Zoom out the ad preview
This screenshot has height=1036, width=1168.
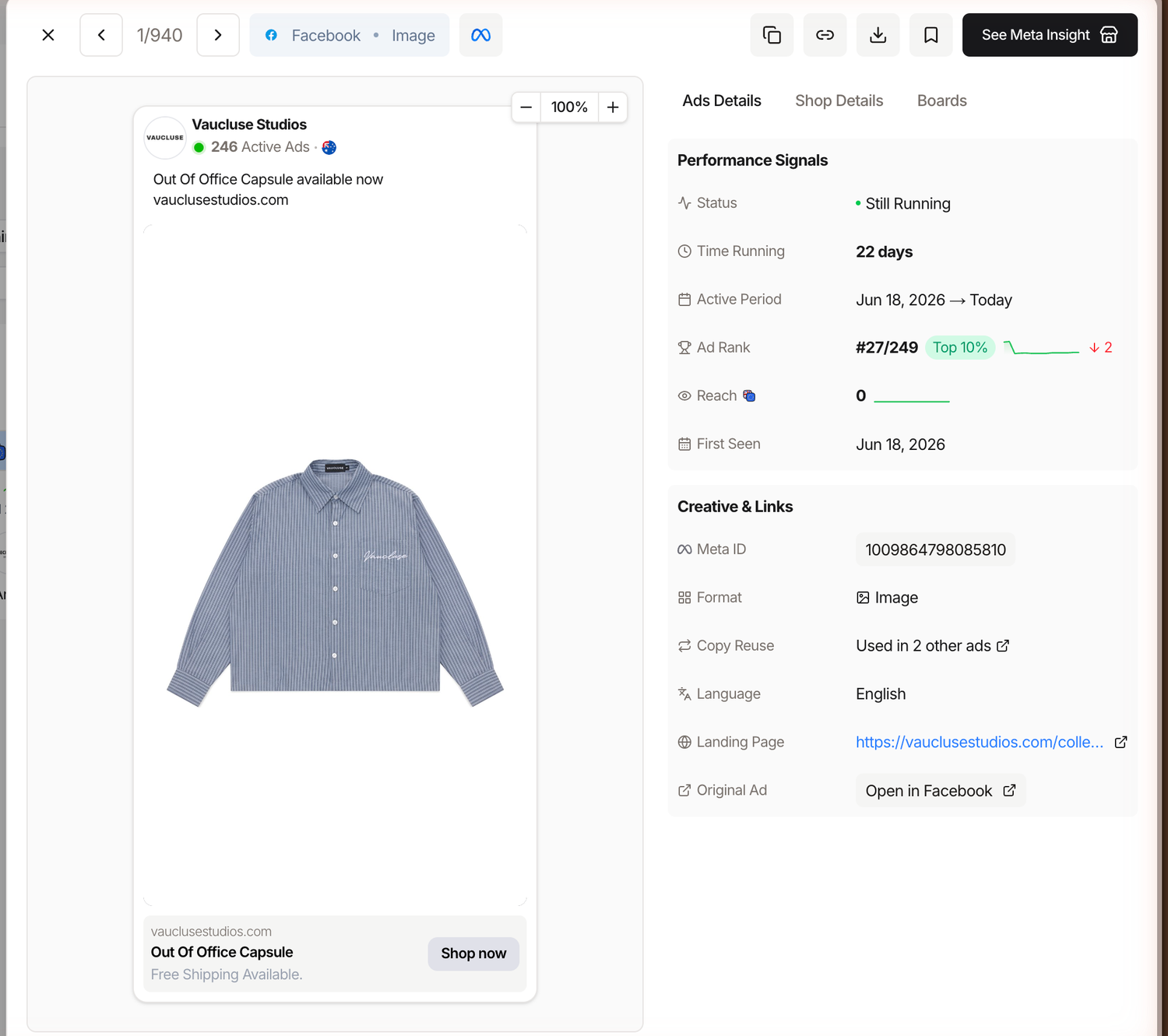pyautogui.click(x=526, y=107)
